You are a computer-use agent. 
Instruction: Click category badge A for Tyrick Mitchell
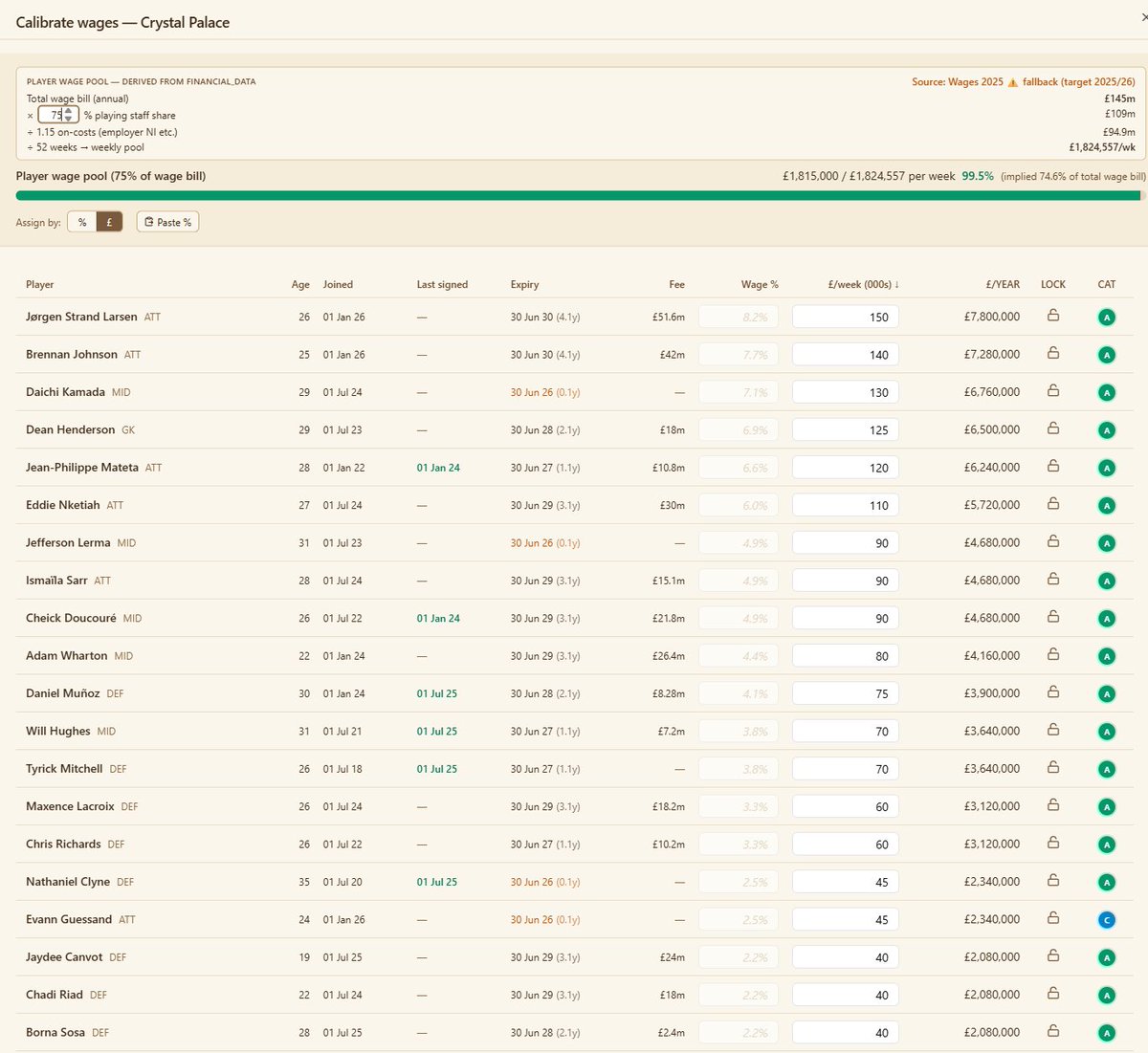tap(1107, 769)
